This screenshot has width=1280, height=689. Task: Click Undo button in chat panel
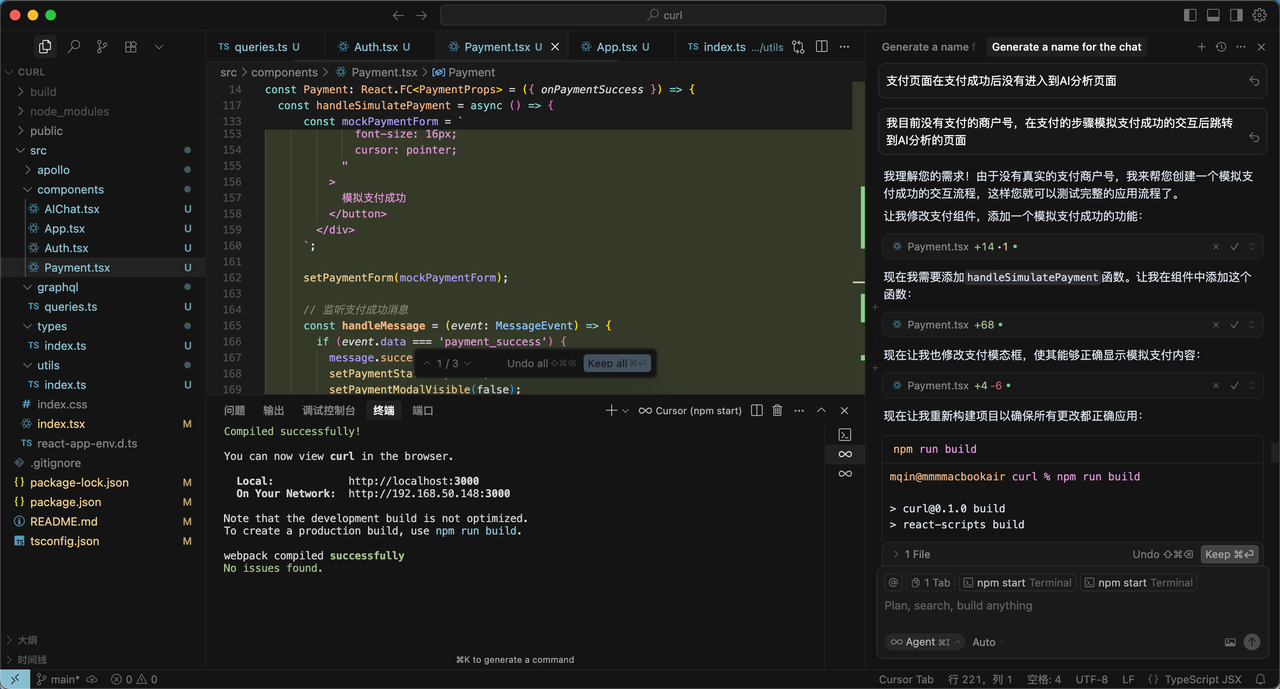[x=1163, y=554]
